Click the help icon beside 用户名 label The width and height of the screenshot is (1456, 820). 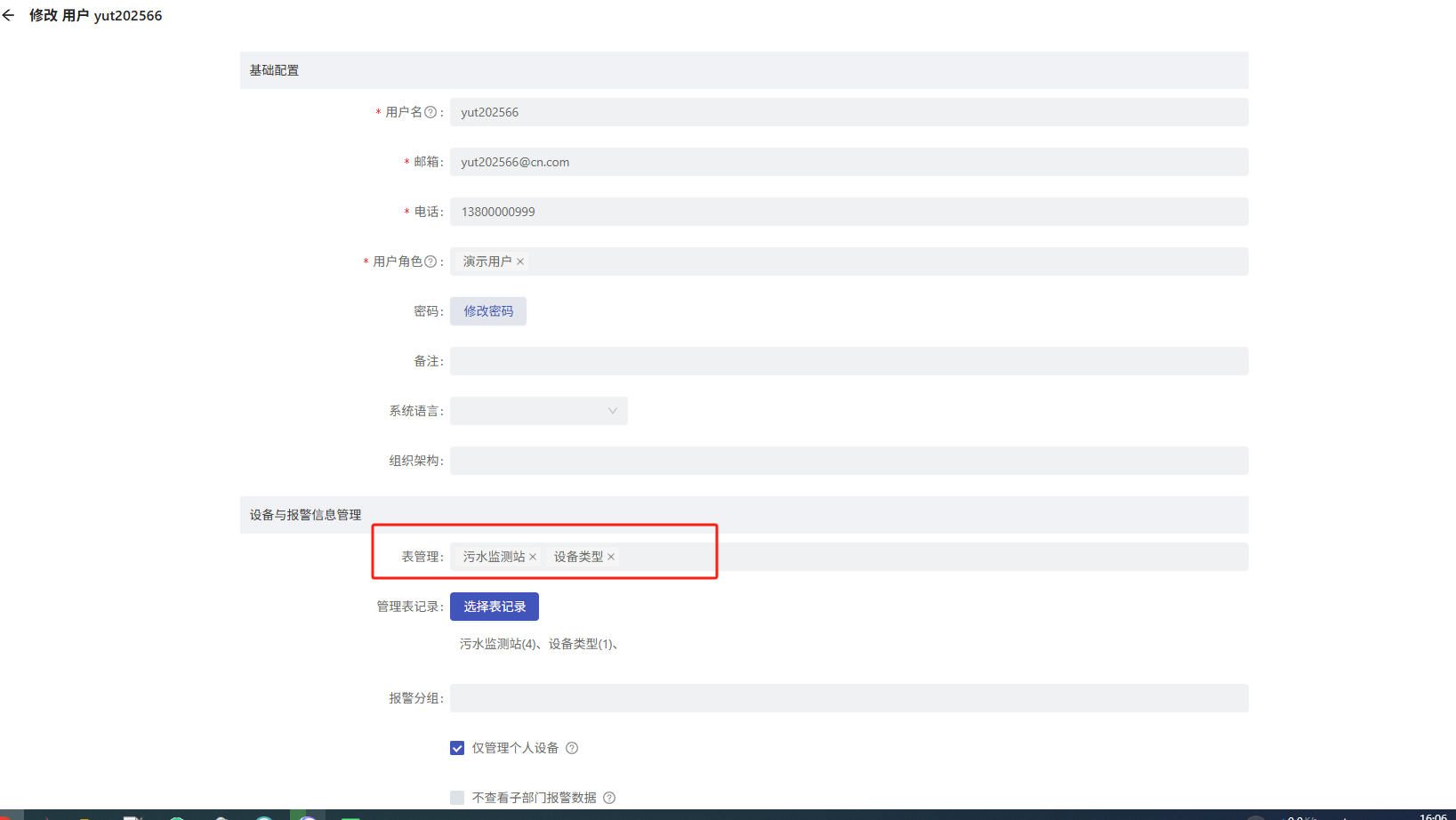[x=430, y=112]
